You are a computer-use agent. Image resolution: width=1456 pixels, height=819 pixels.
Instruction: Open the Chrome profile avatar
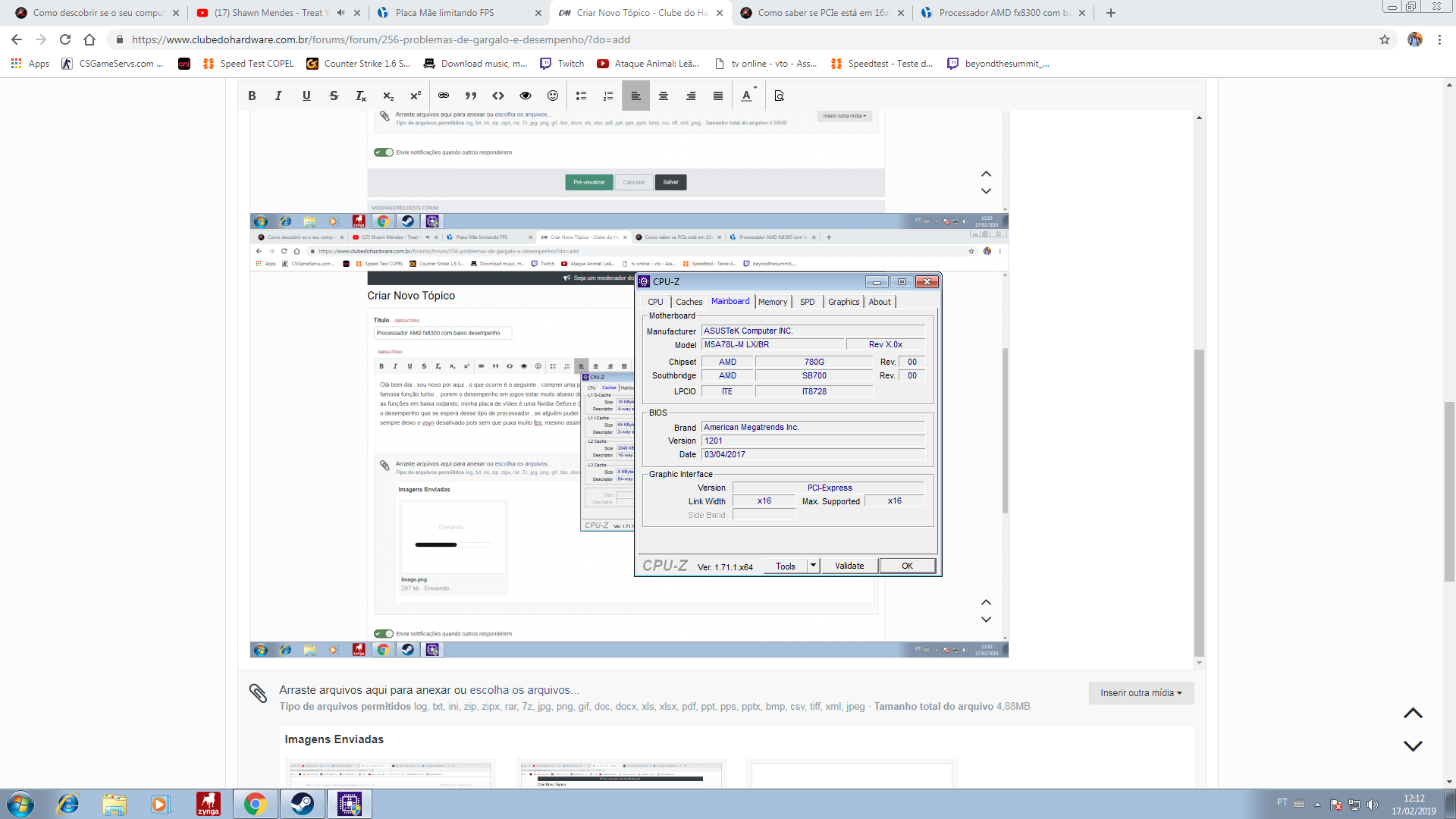(1415, 39)
